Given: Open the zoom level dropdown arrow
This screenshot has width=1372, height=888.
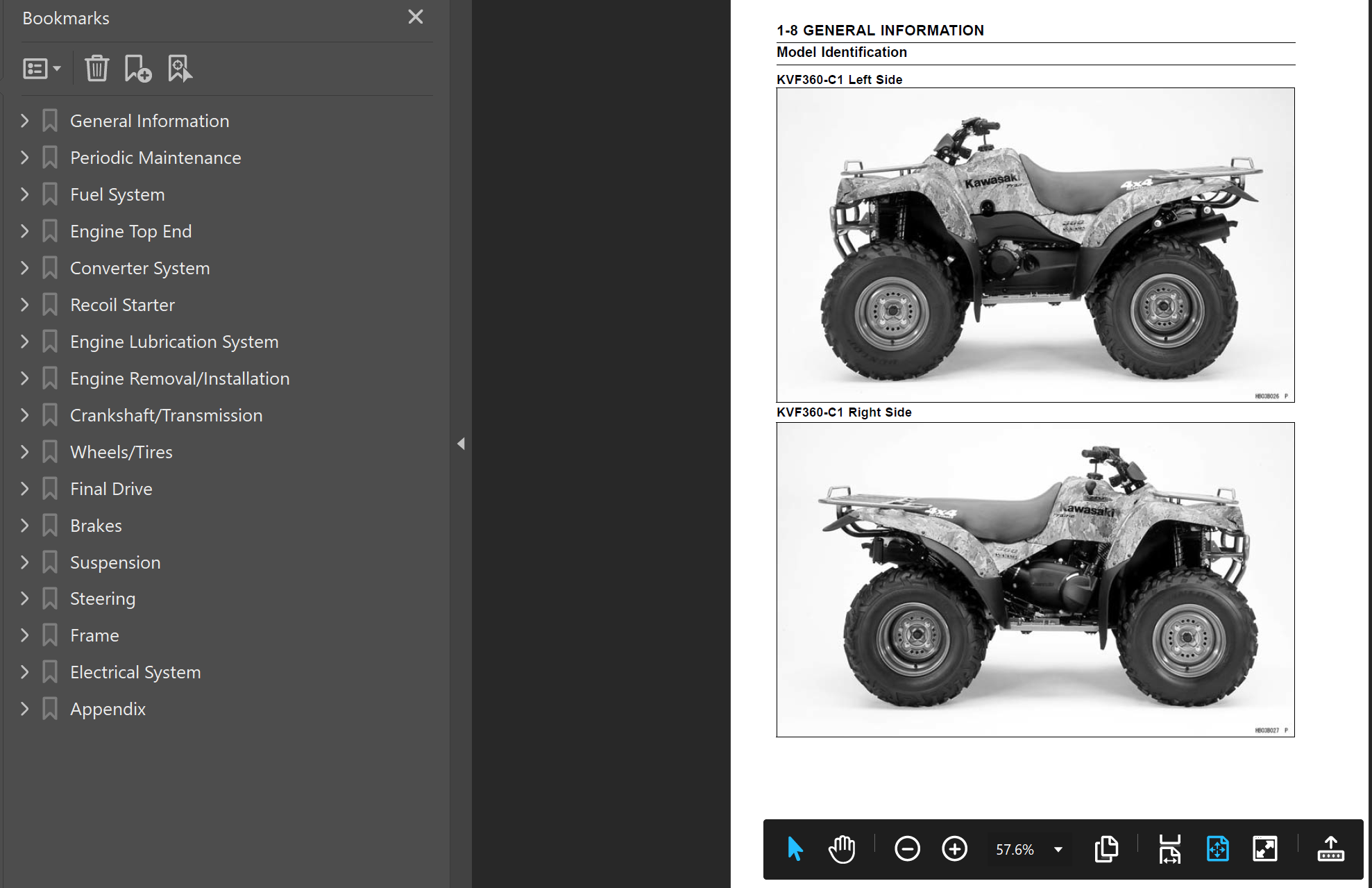Looking at the screenshot, I should pyautogui.click(x=1058, y=849).
